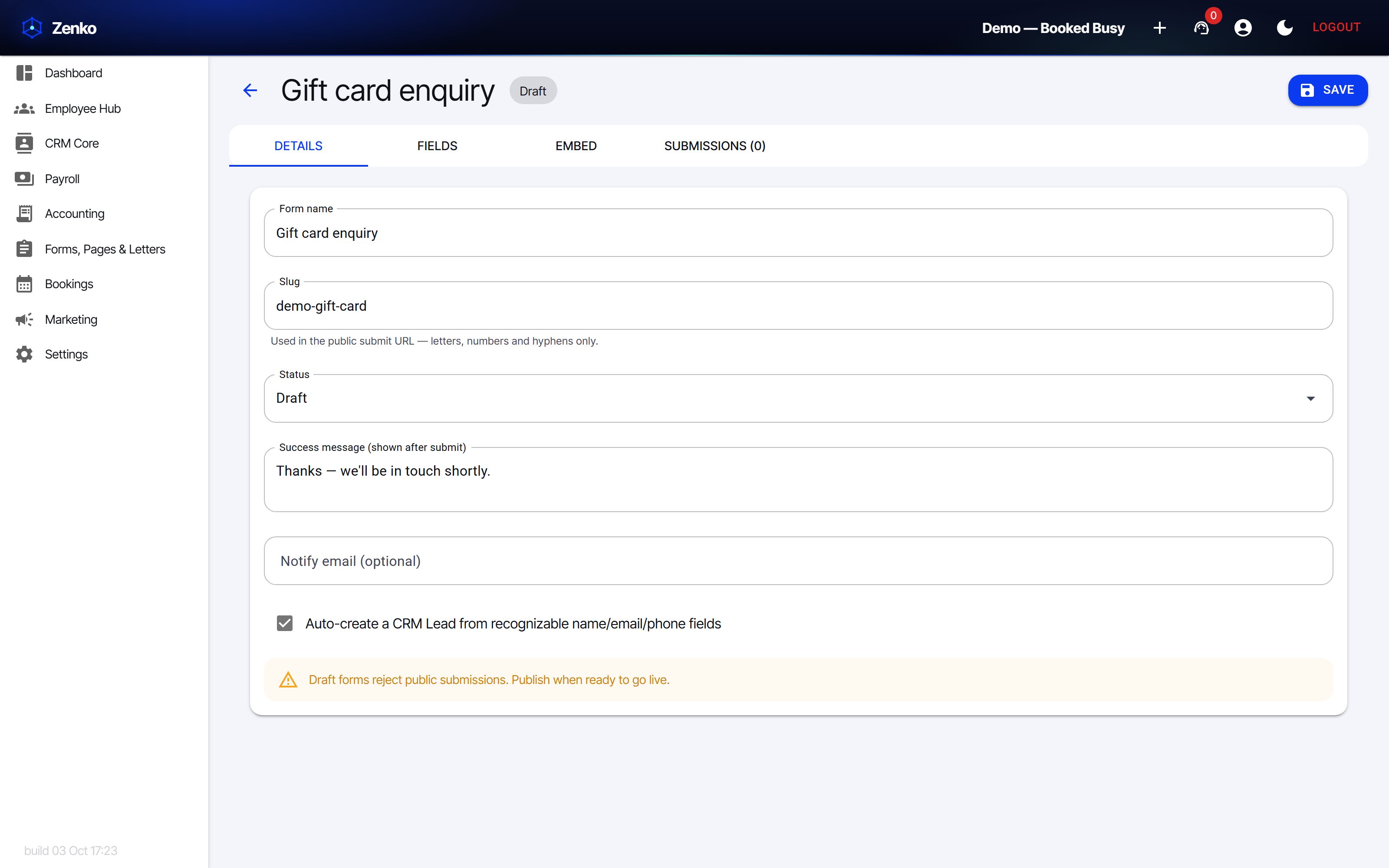Click the draft forms warning message text
Screen dimensions: 1389x868
coord(489,680)
